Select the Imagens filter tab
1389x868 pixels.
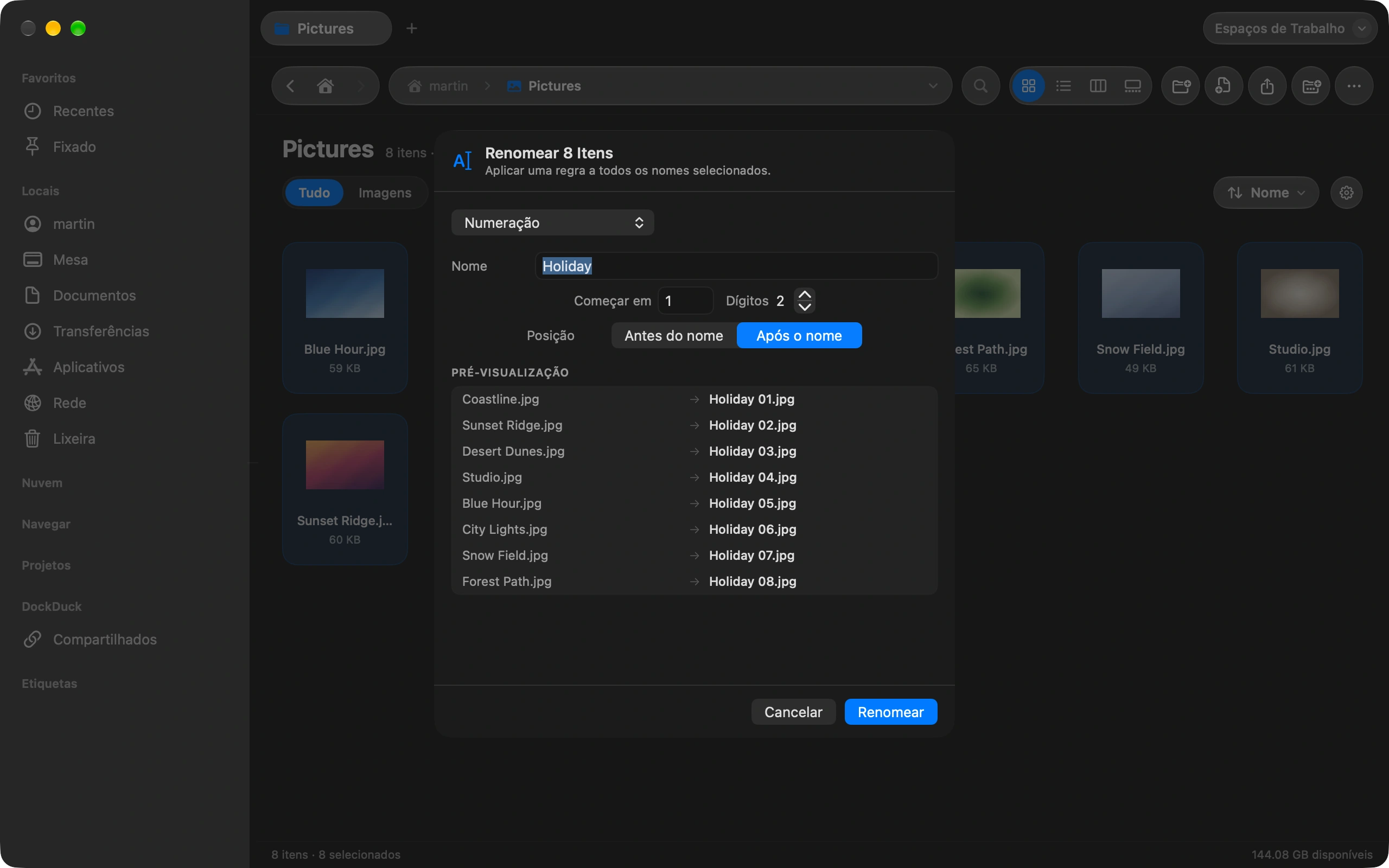pyautogui.click(x=385, y=192)
